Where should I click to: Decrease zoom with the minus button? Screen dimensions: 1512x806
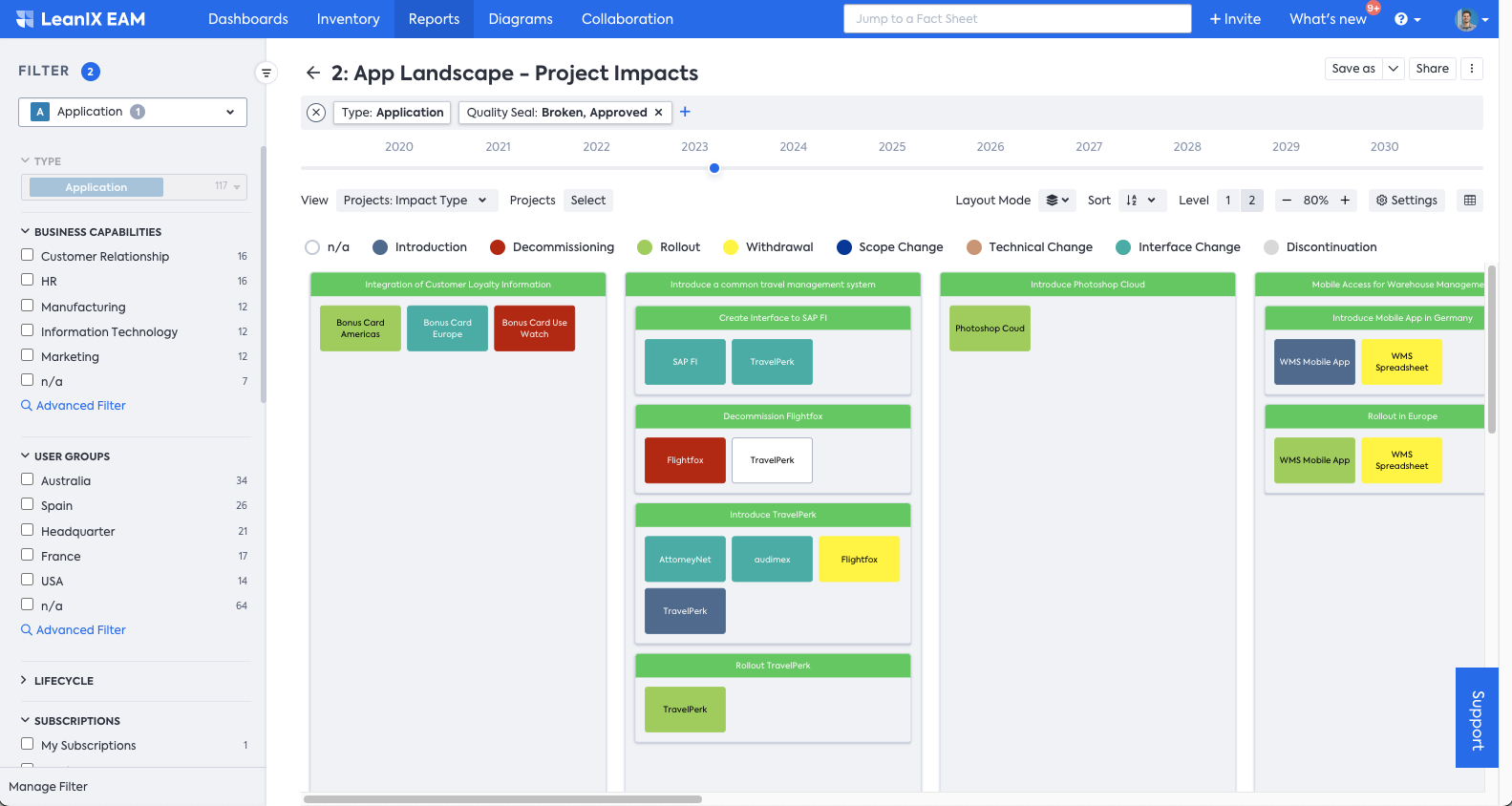tap(1287, 201)
